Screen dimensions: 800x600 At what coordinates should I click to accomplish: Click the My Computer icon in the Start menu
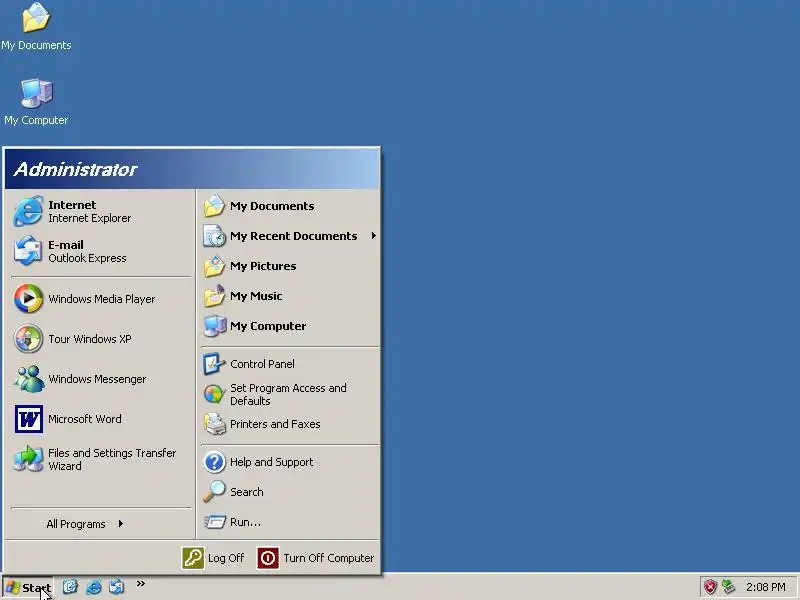pos(214,326)
